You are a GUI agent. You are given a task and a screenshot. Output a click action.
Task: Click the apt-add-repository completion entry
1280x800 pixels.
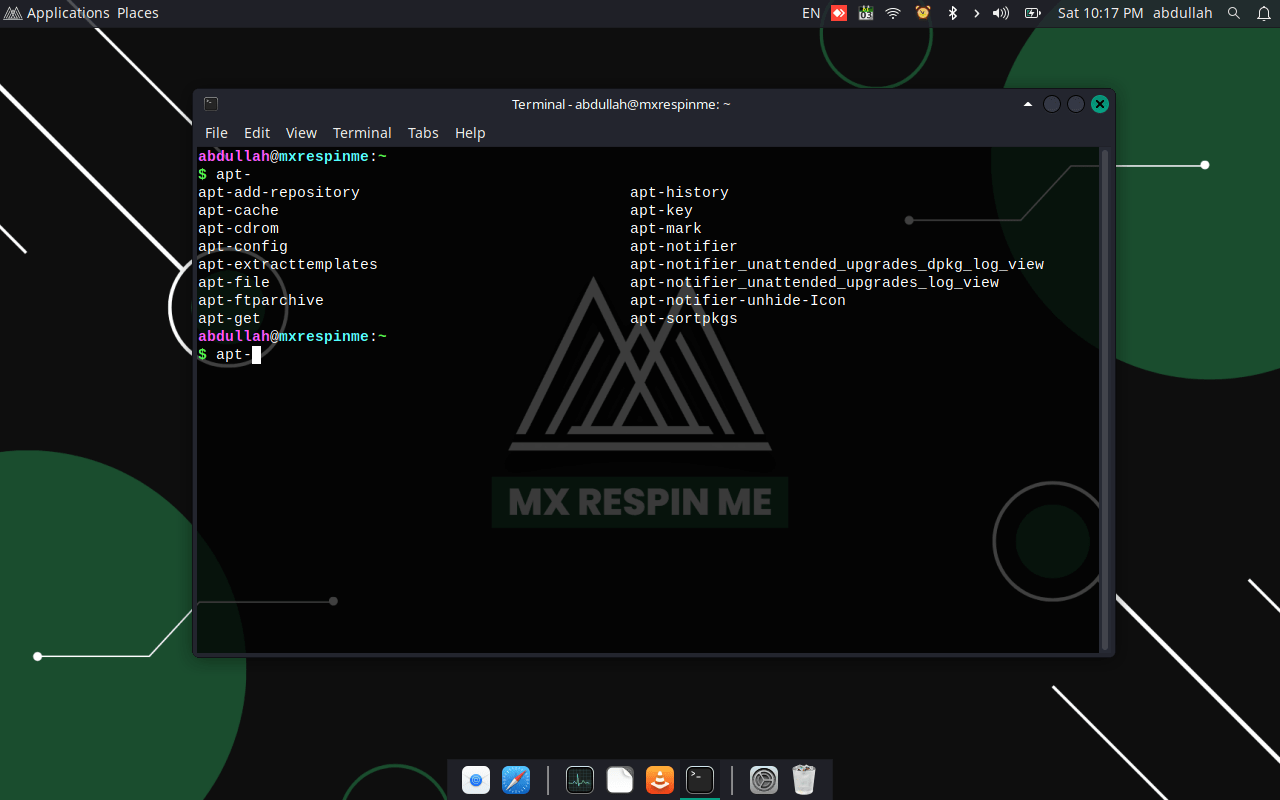pos(279,193)
